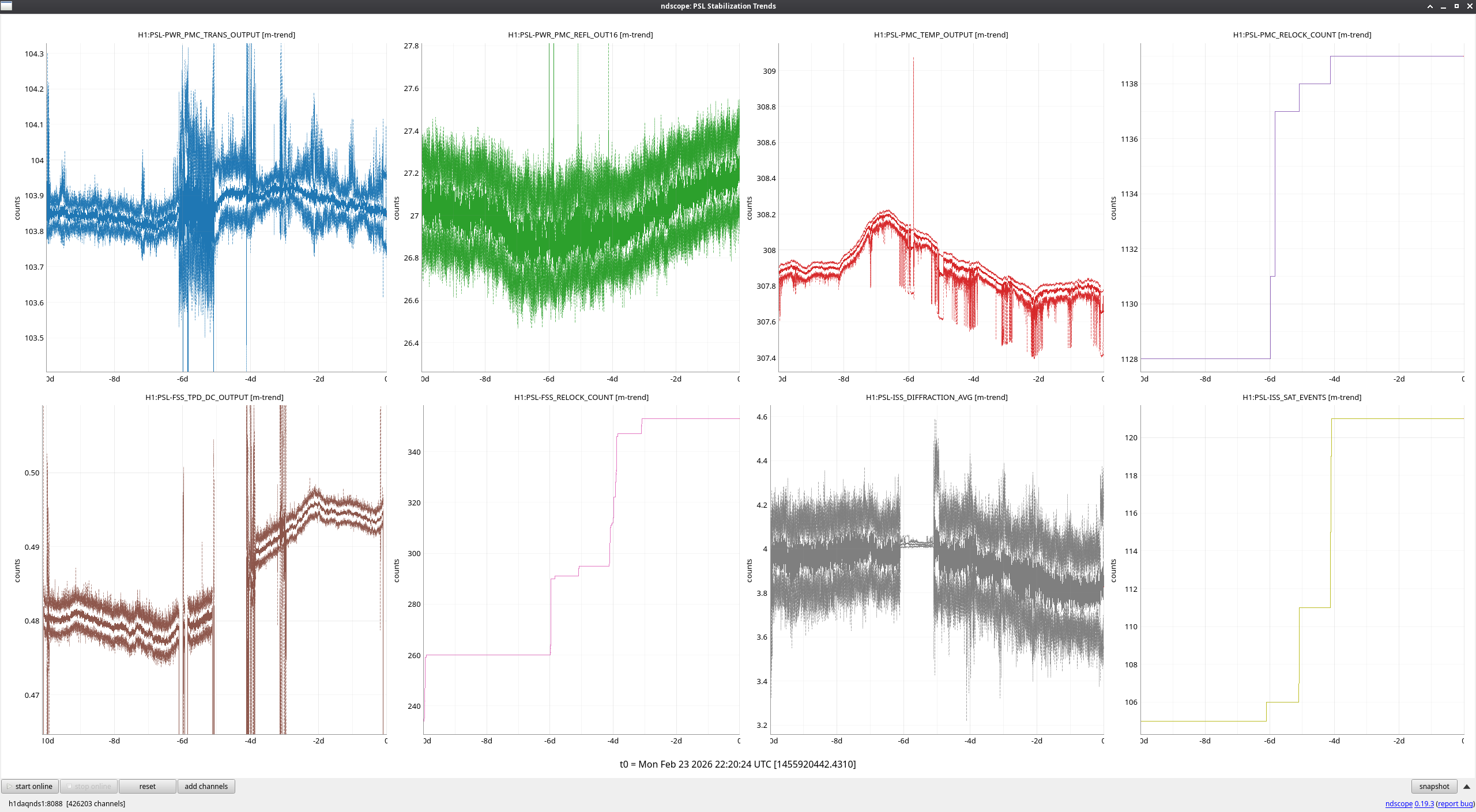Click the t0 timestamp label
The image size is (1476, 812).
737,764
